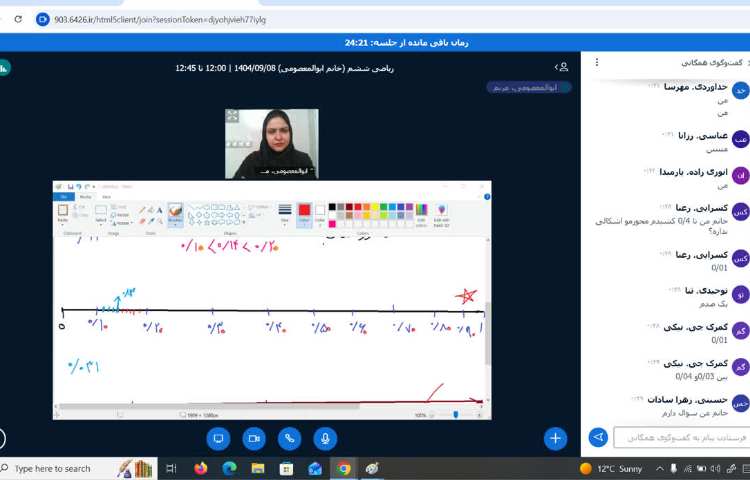The image size is (750, 480).
Task: Open shape Outline dropdown in Paint
Action: click(259, 207)
